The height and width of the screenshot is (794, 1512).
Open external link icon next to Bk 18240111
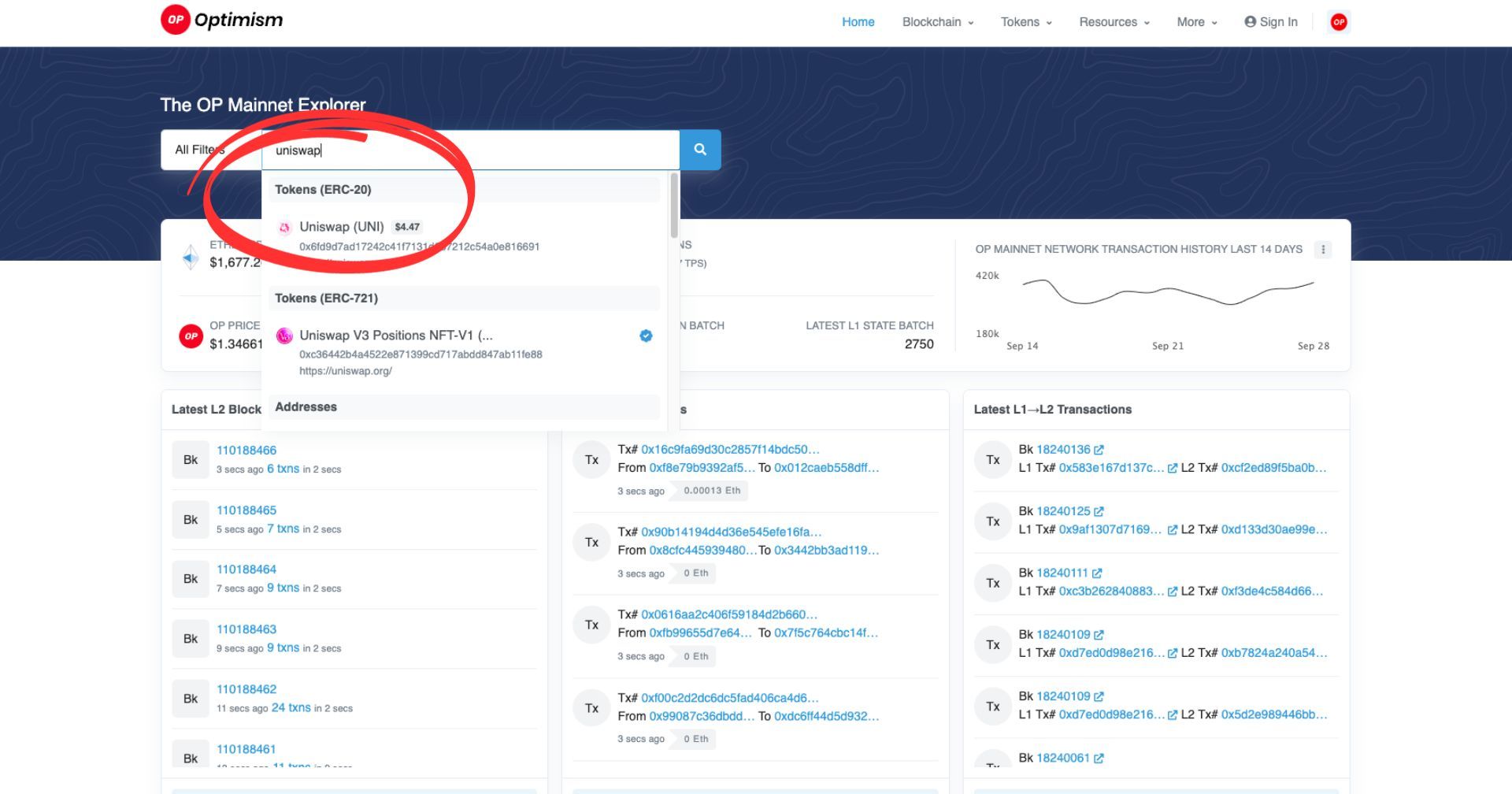click(1097, 573)
